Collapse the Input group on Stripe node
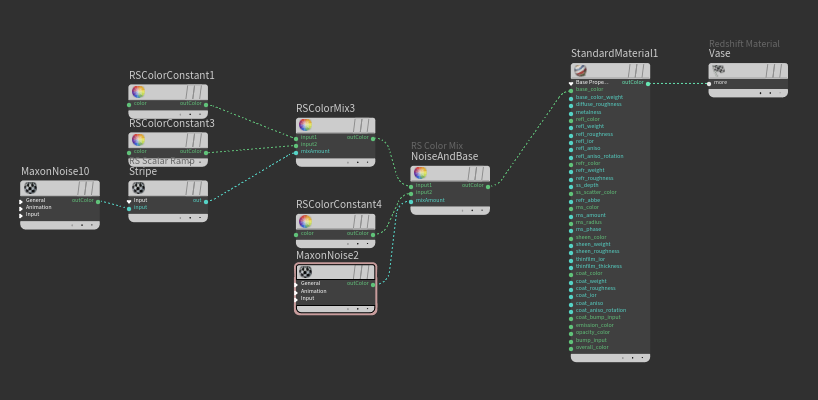The image size is (818, 400). (130, 200)
